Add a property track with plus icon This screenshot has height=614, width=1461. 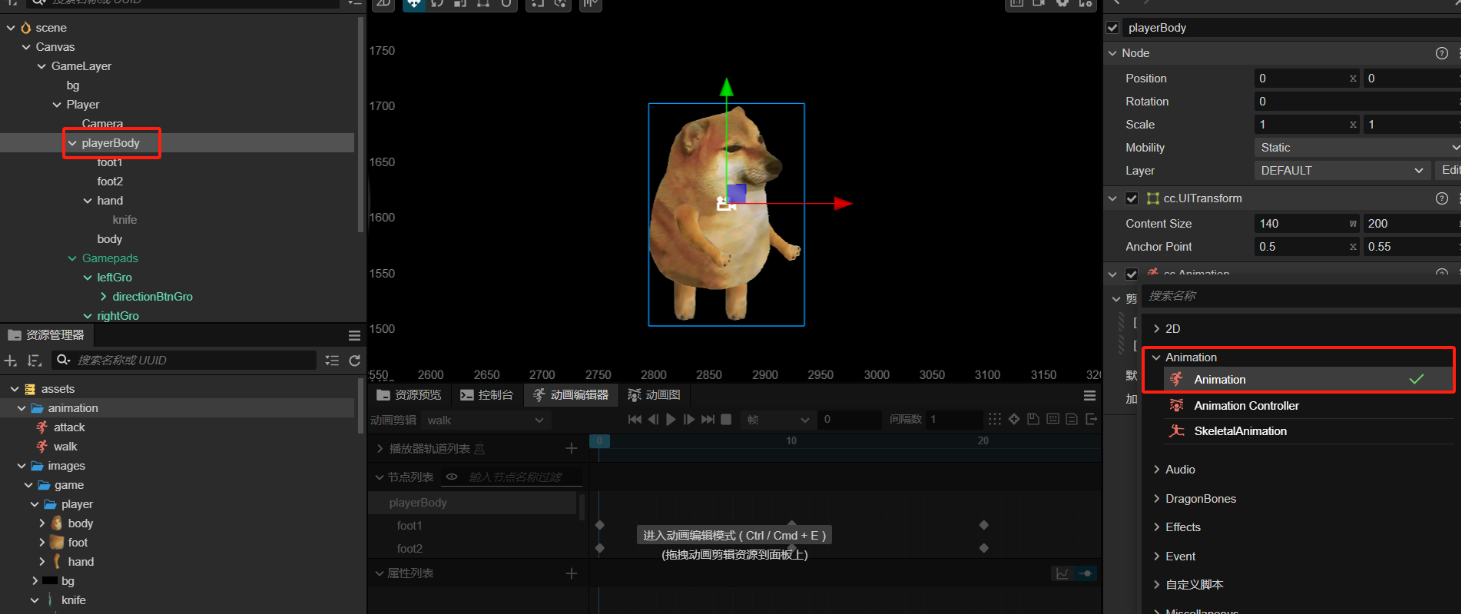click(x=571, y=573)
